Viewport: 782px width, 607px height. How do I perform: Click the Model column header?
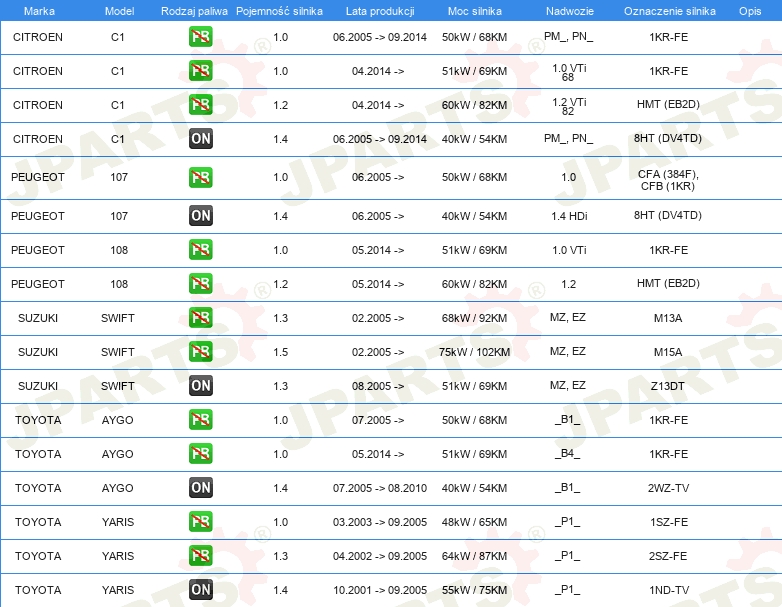[119, 11]
